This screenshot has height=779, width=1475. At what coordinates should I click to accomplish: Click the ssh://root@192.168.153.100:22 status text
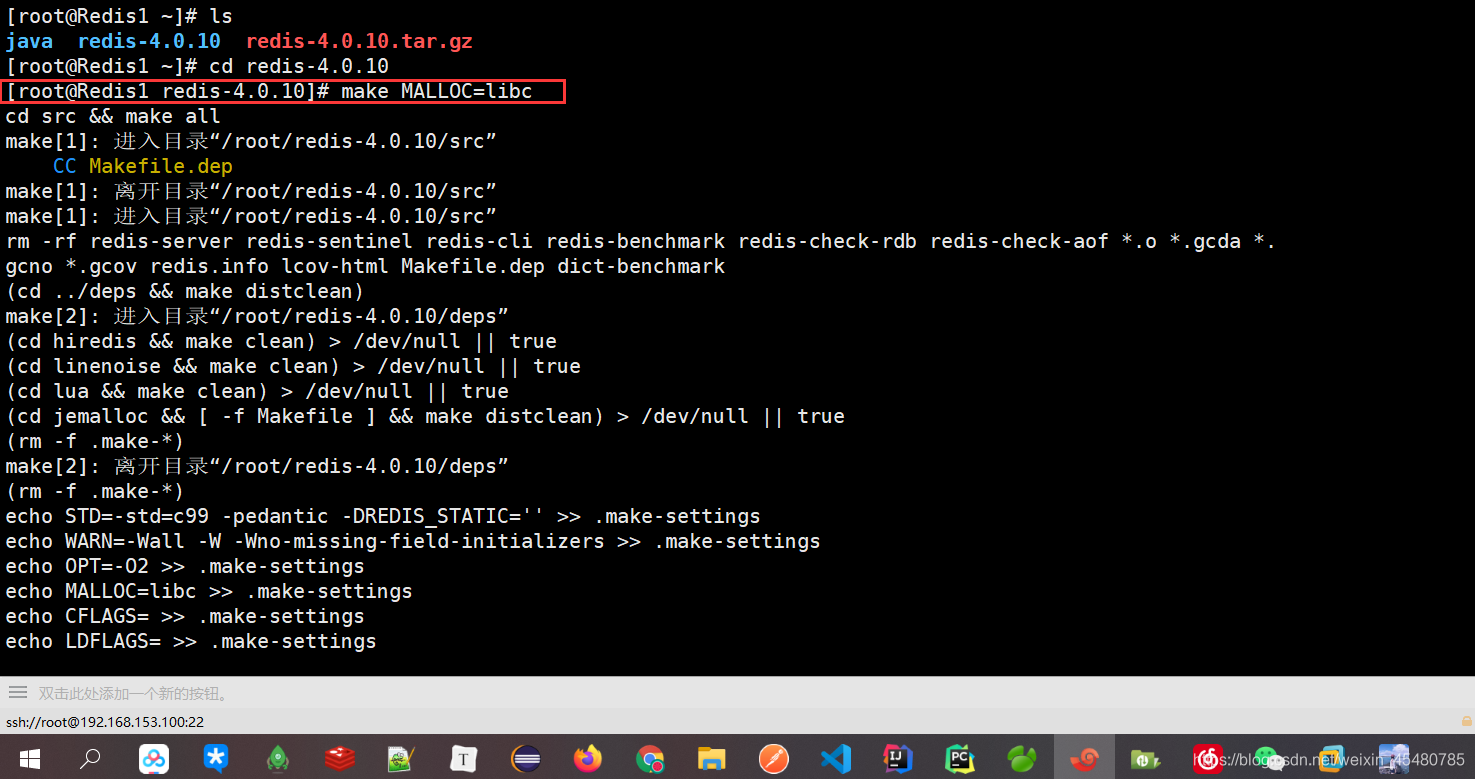pyautogui.click(x=105, y=722)
